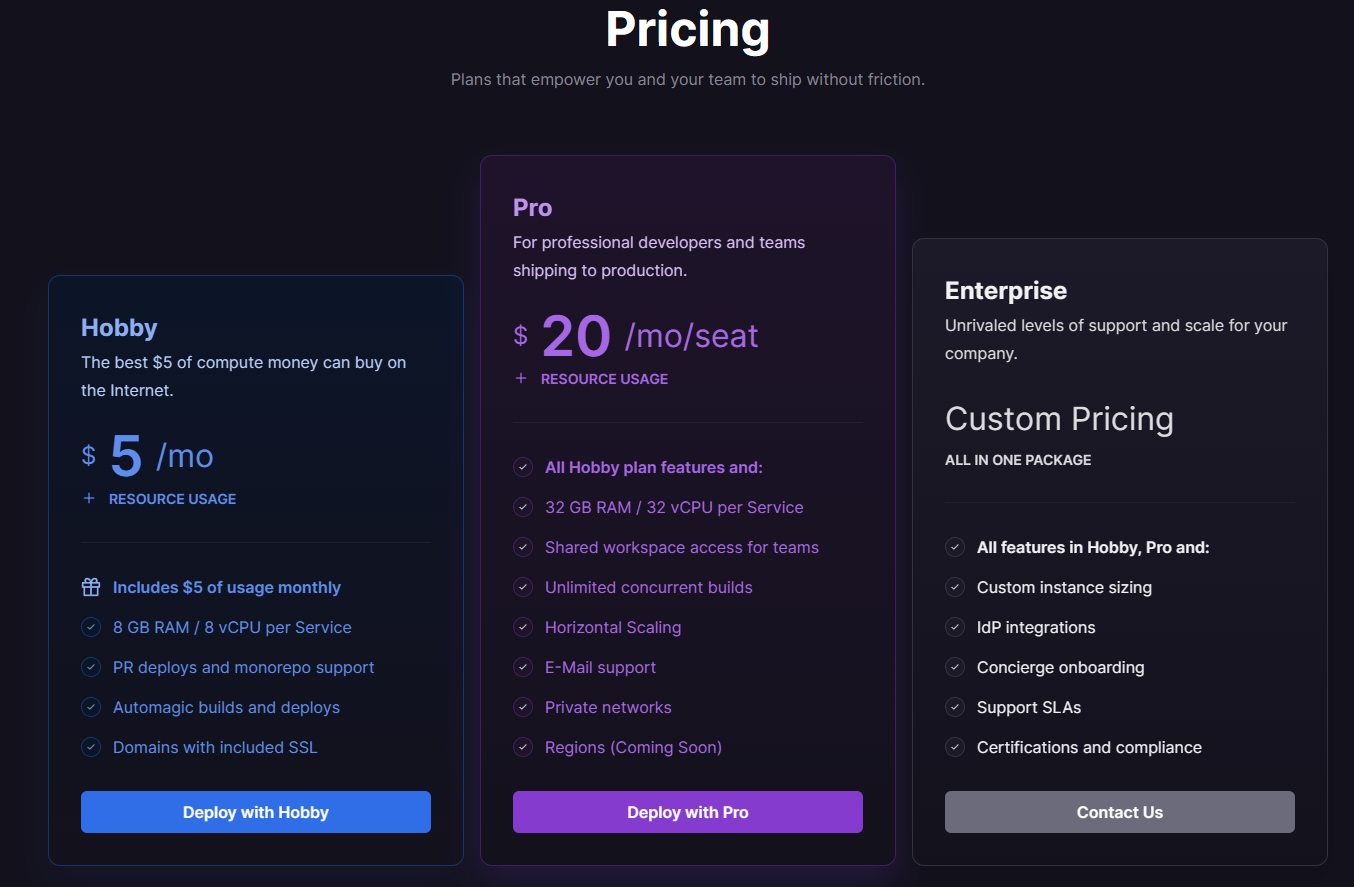This screenshot has height=887, width=1354.
Task: Click checkmark icon next to E-Mail support
Action: 523,667
